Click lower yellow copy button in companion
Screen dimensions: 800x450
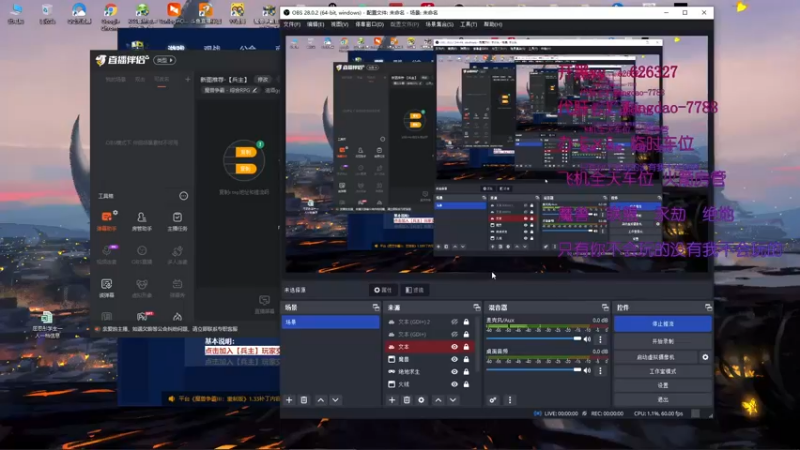(245, 168)
